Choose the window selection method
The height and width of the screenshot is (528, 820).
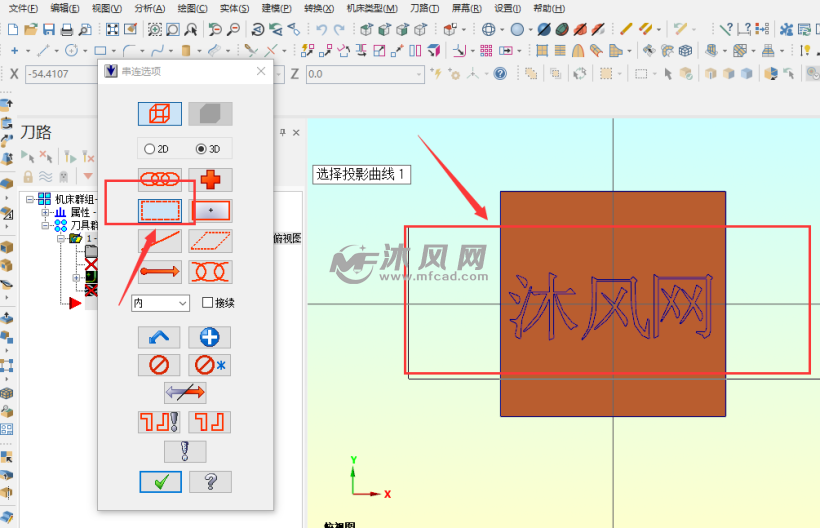click(x=160, y=211)
